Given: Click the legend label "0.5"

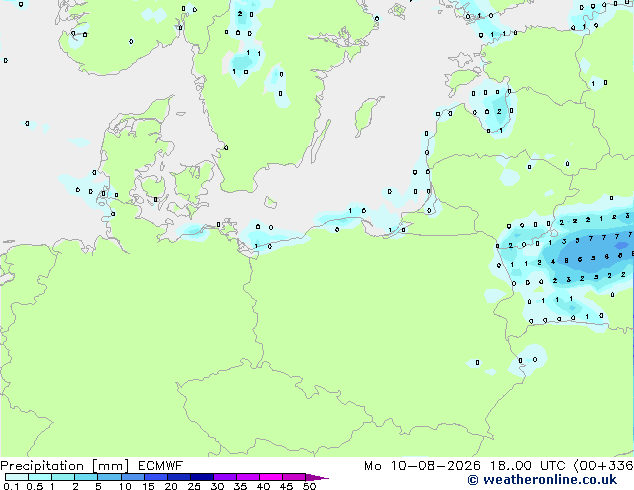Looking at the screenshot, I should [x=35, y=486].
